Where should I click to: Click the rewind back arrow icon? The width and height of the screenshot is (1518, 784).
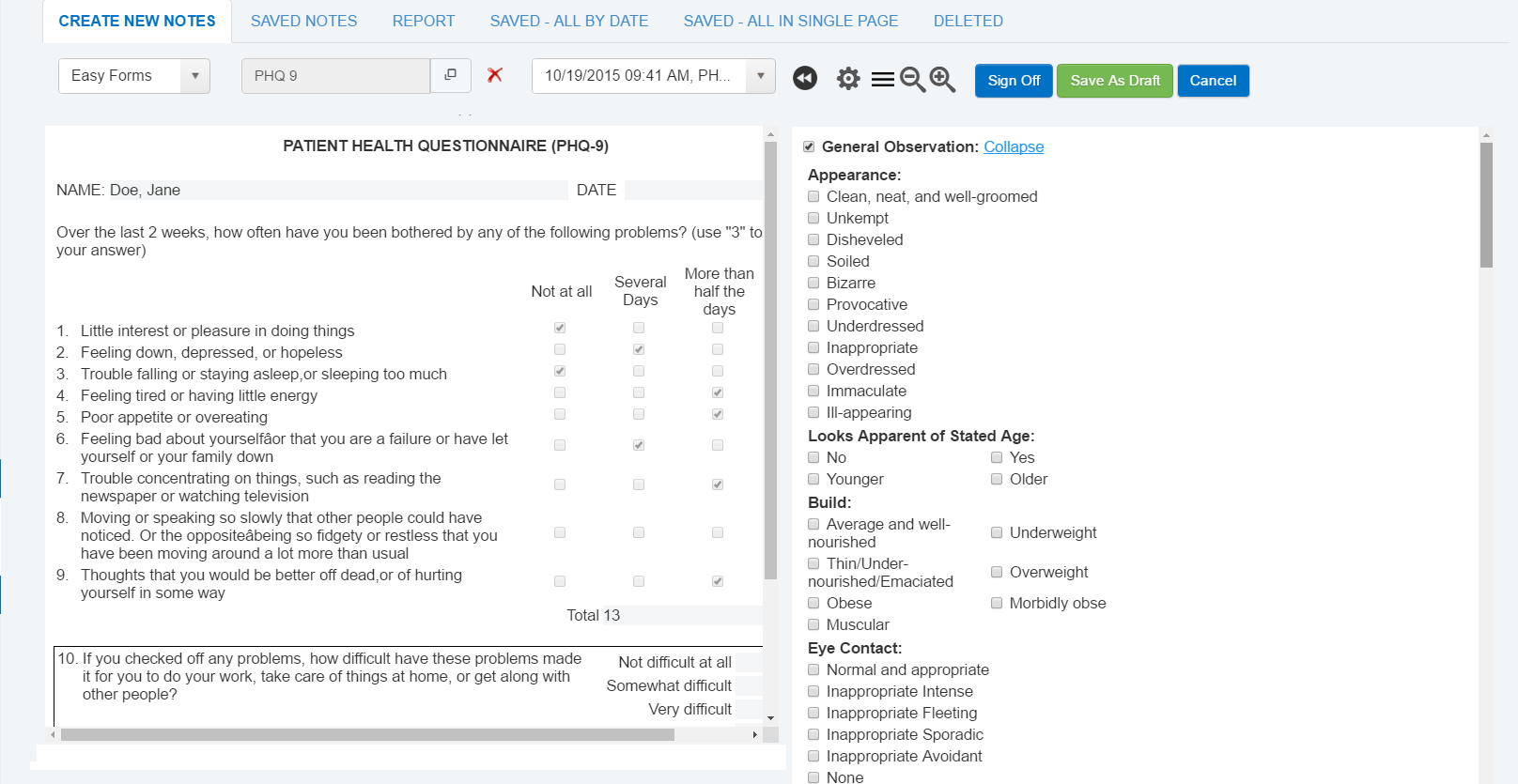805,78
